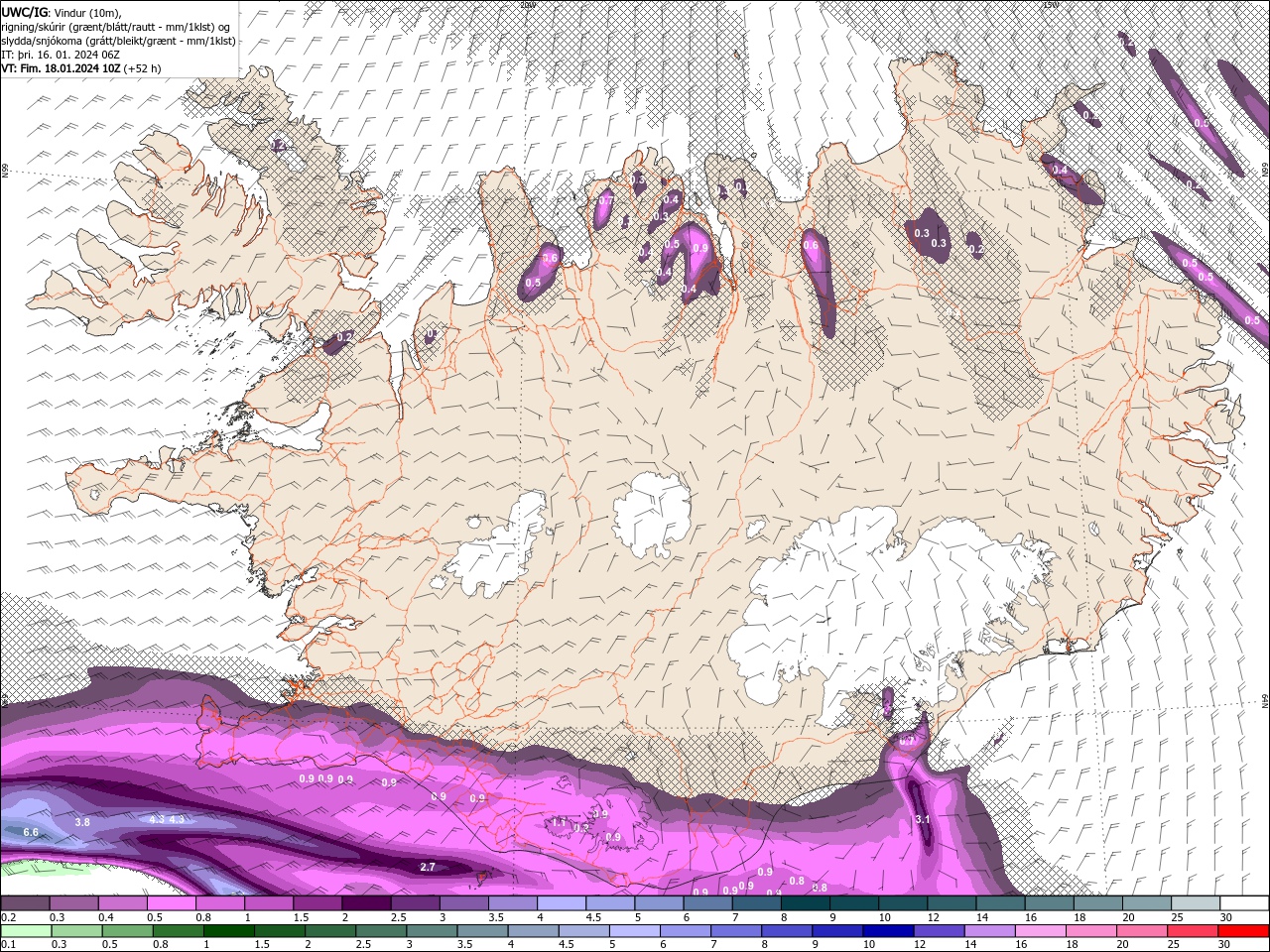Screen dimensions: 1270x952
Task: Pick the 0.2 mm purple-grey snow legend swatch
Action: (25, 903)
